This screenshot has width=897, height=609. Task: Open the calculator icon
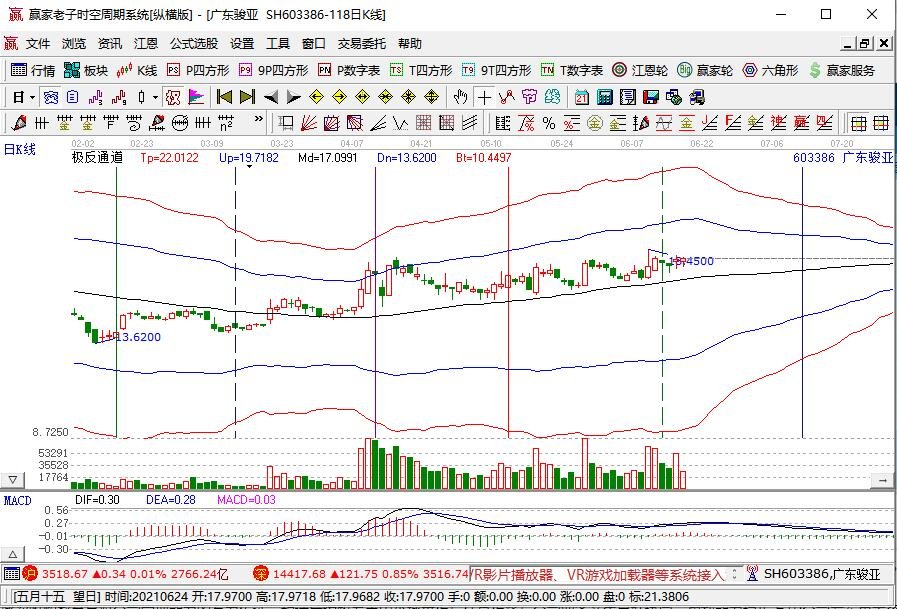point(605,97)
